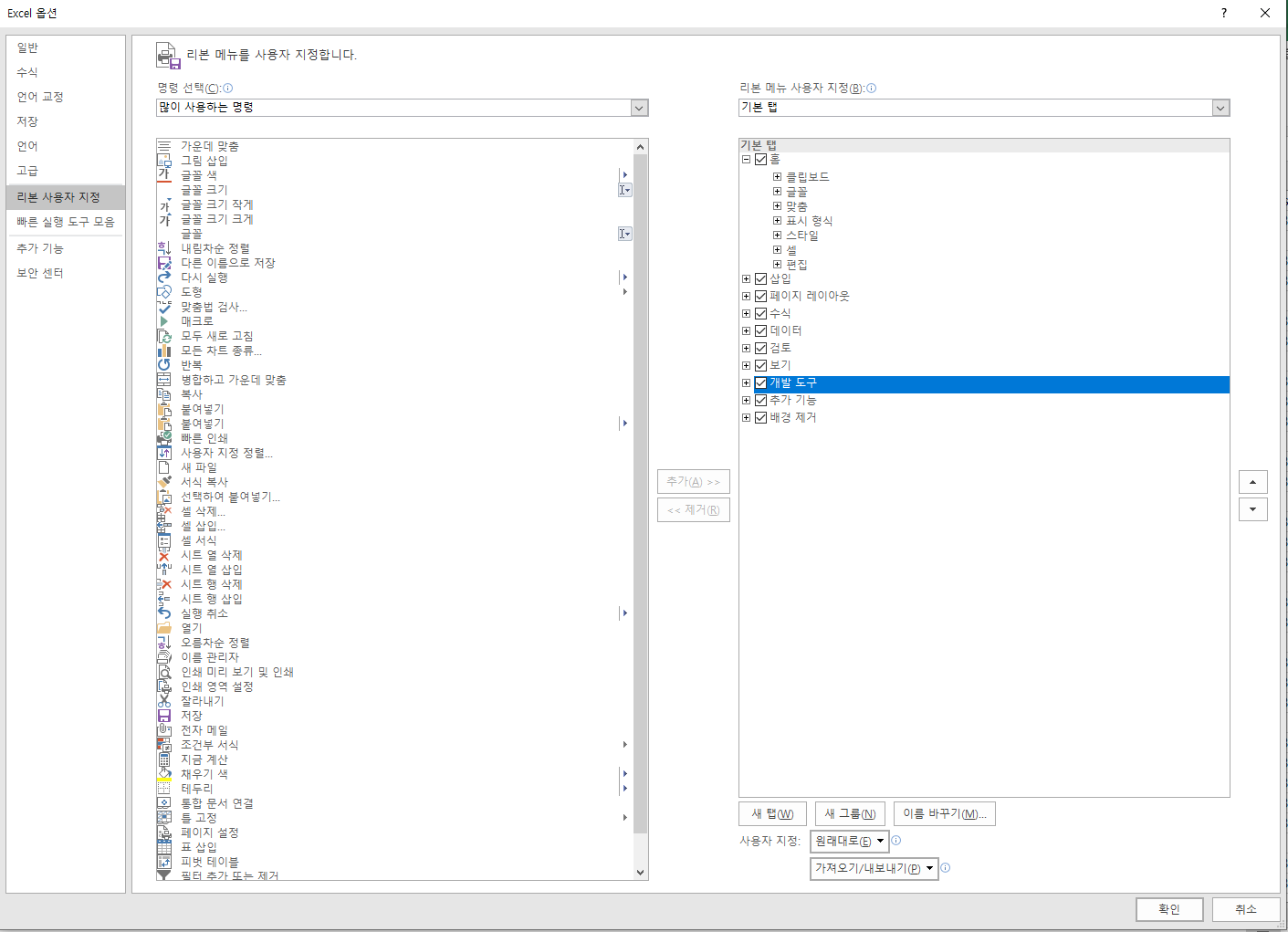
Task: Select the 조건부 서식 command icon
Action: click(164, 745)
